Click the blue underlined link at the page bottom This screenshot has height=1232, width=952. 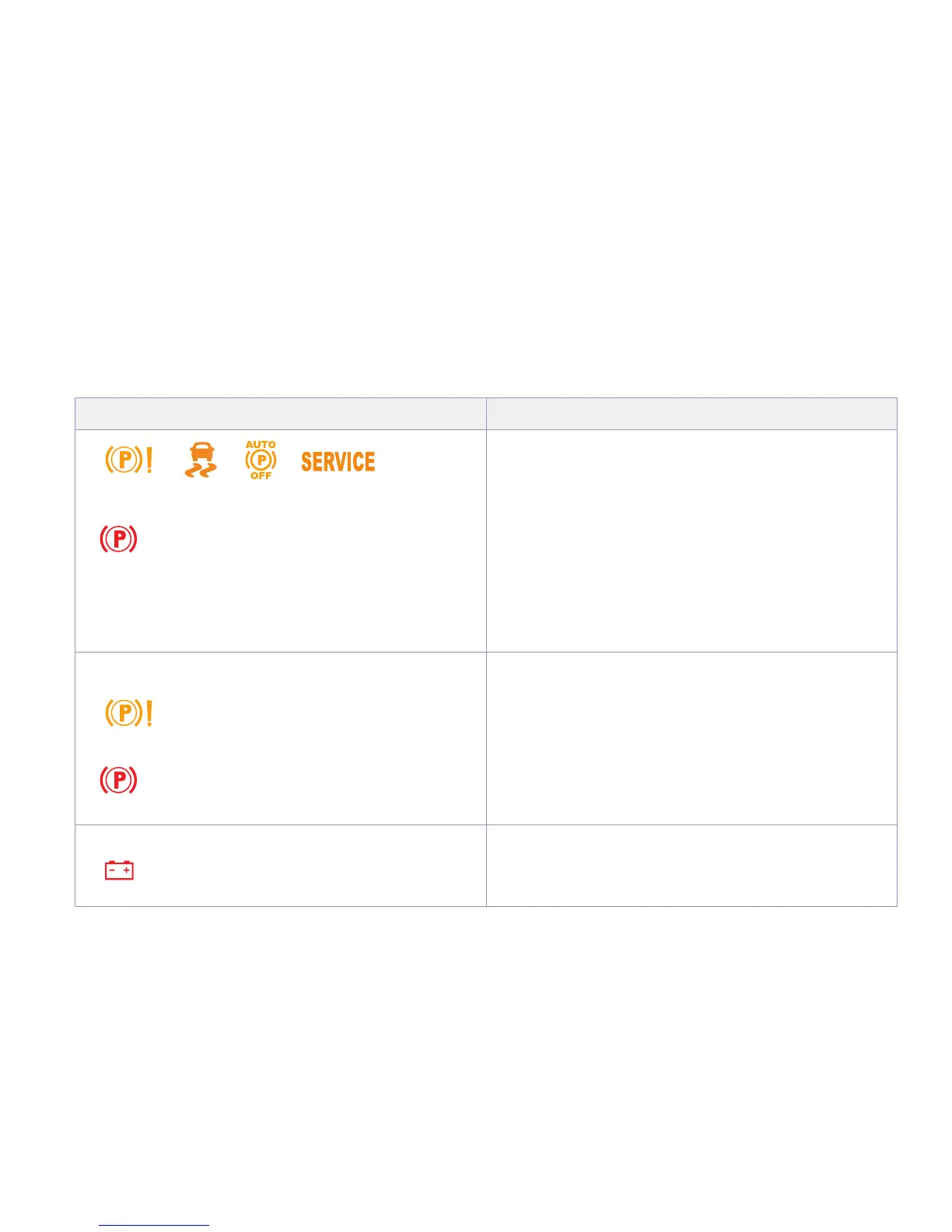pyautogui.click(x=154, y=1225)
